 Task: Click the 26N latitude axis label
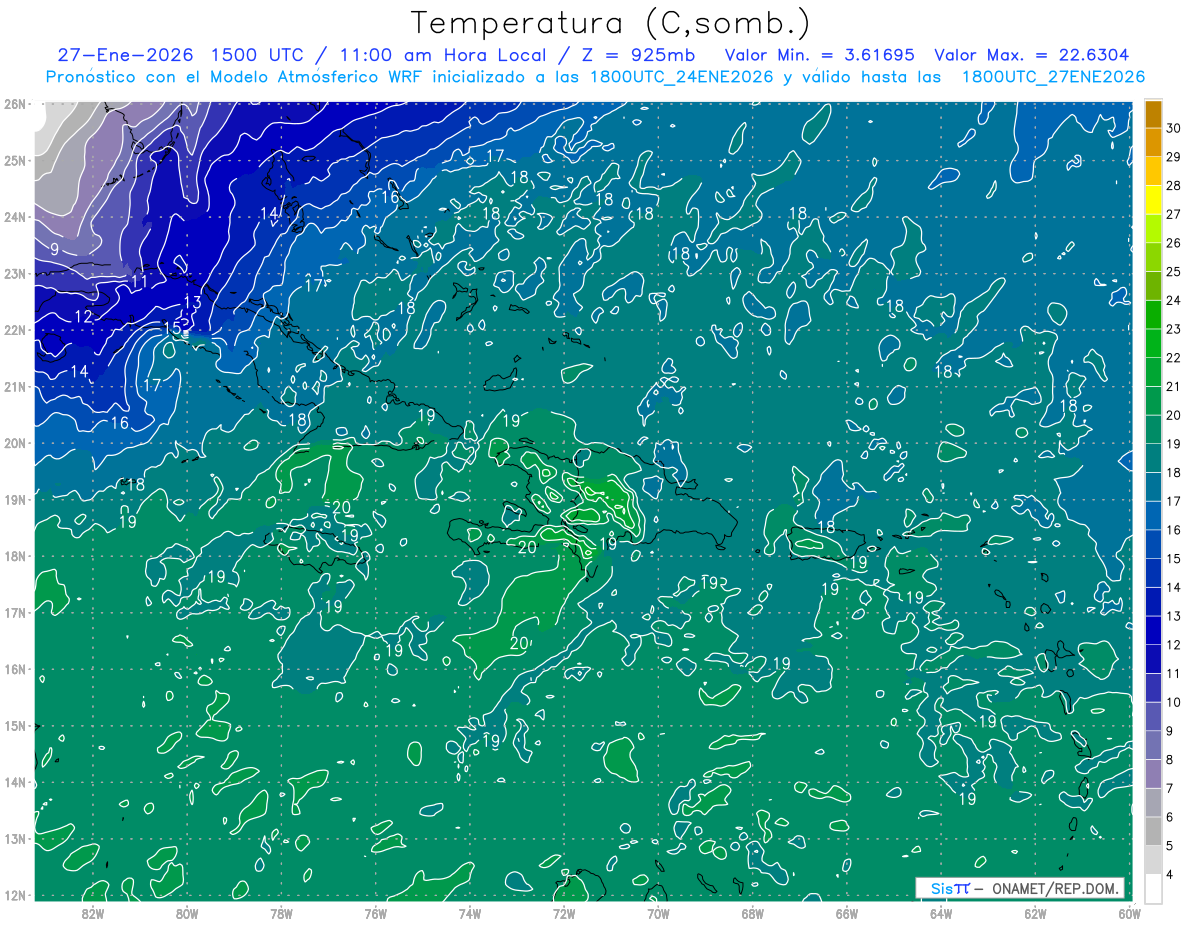[15, 103]
